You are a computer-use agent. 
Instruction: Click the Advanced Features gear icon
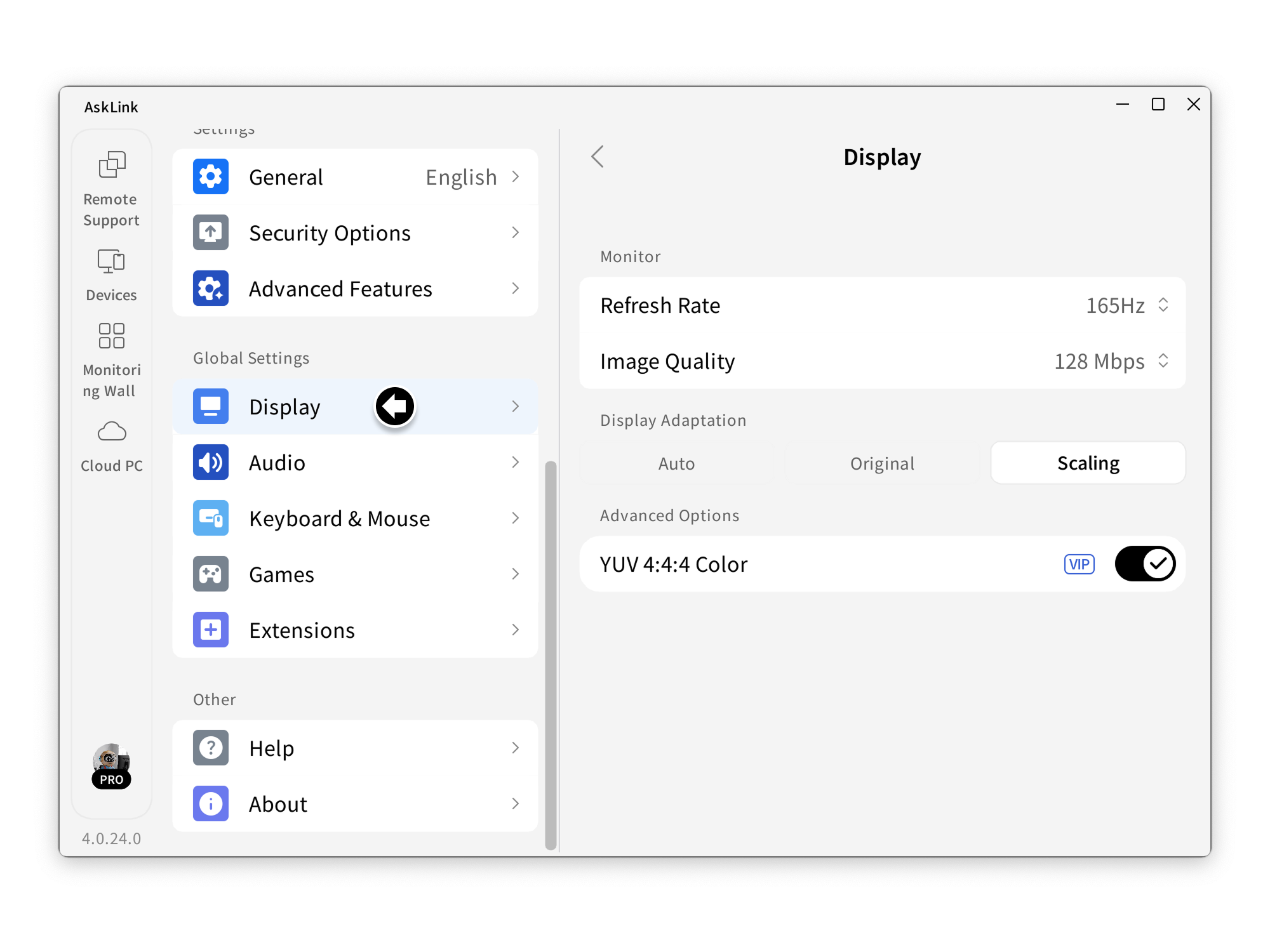[x=211, y=289]
